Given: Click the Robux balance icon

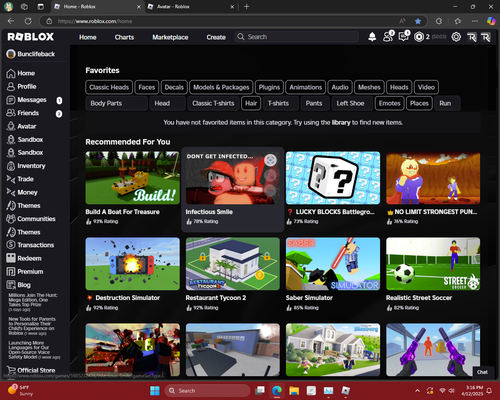Looking at the screenshot, I should coord(419,37).
